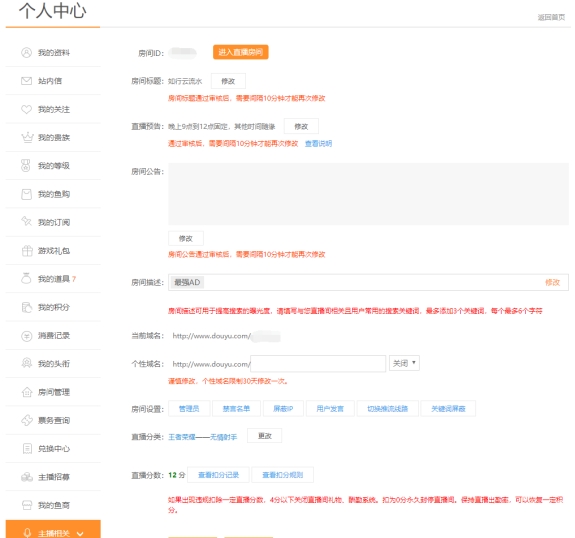Open the 禁言名单 room setting
Image resolution: width=575 pixels, height=538 pixels.
[x=236, y=409]
